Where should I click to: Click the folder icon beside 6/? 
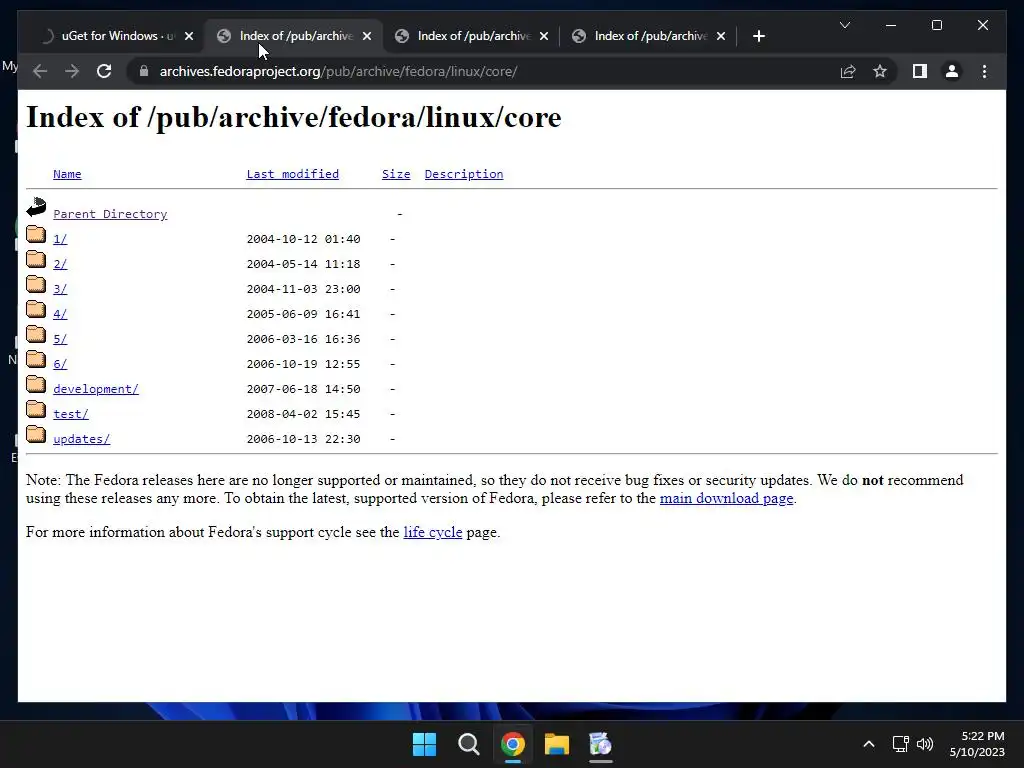36,359
